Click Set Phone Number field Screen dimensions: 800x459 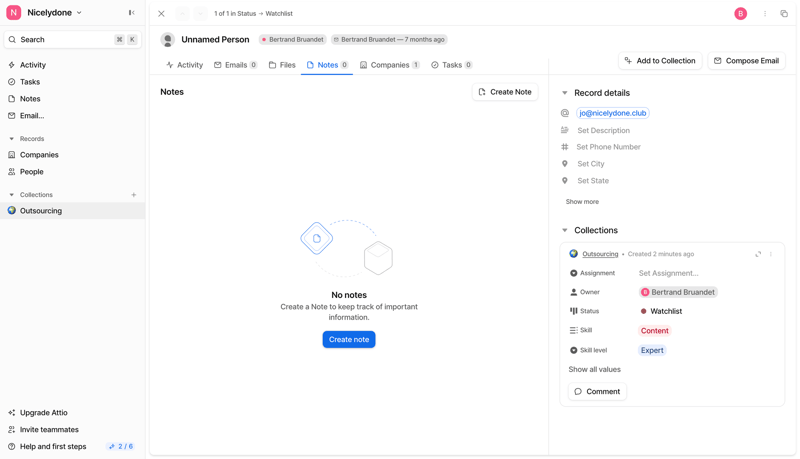click(x=608, y=147)
